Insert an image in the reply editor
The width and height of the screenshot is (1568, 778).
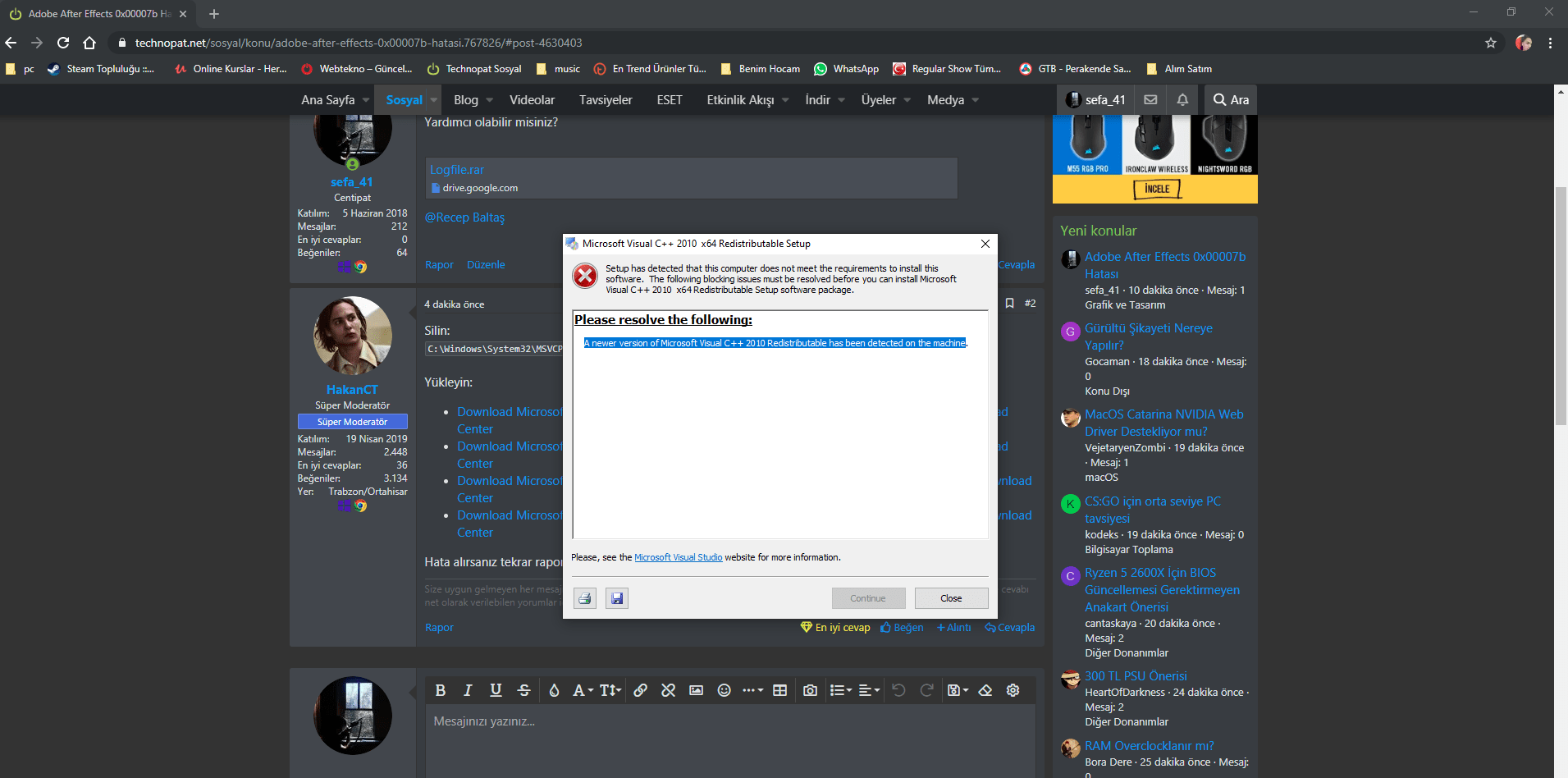696,690
